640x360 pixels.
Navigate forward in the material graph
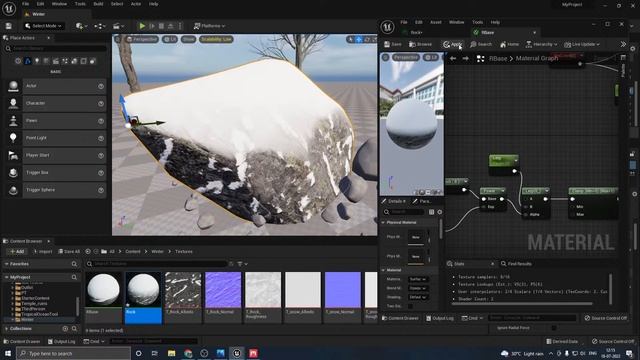[465, 58]
